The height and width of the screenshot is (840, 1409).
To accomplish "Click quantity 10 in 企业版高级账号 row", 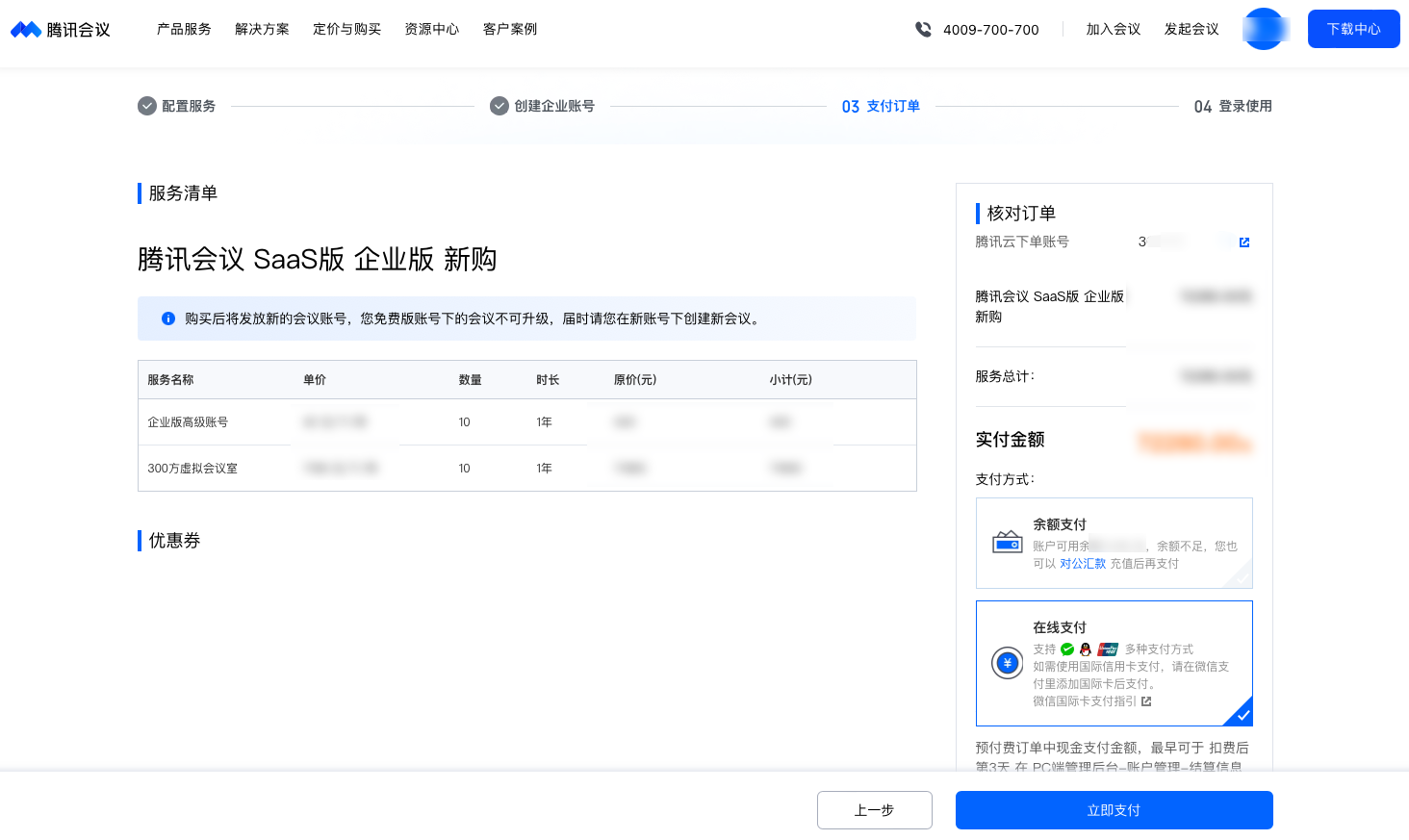I will pyautogui.click(x=465, y=422).
